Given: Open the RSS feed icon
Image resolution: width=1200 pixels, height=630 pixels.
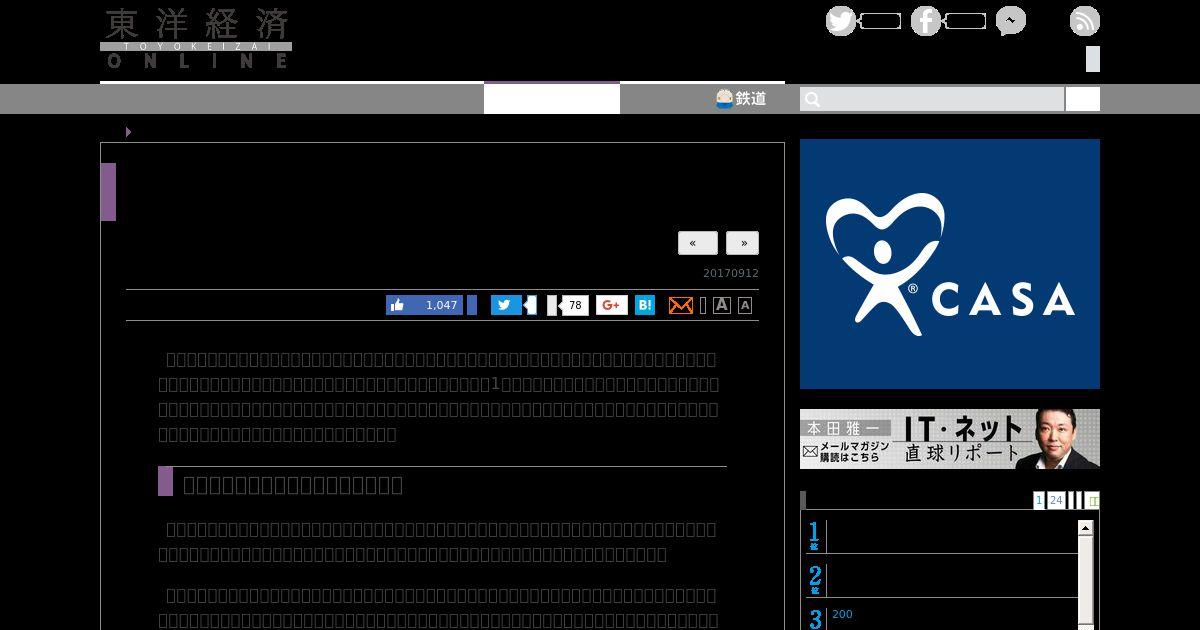Looking at the screenshot, I should tap(1085, 21).
